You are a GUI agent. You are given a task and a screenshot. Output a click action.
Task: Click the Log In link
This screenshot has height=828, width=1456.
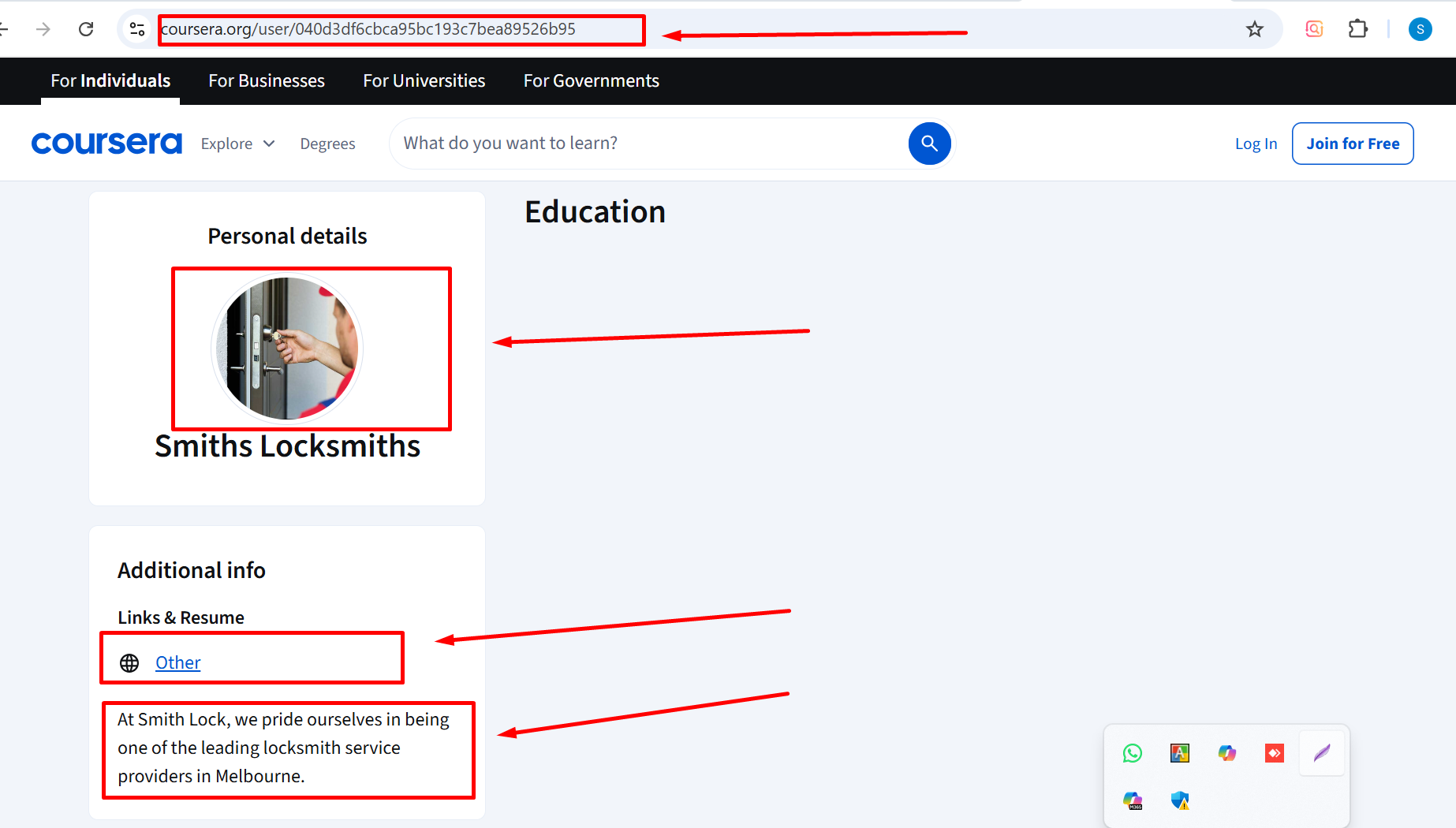pos(1256,144)
